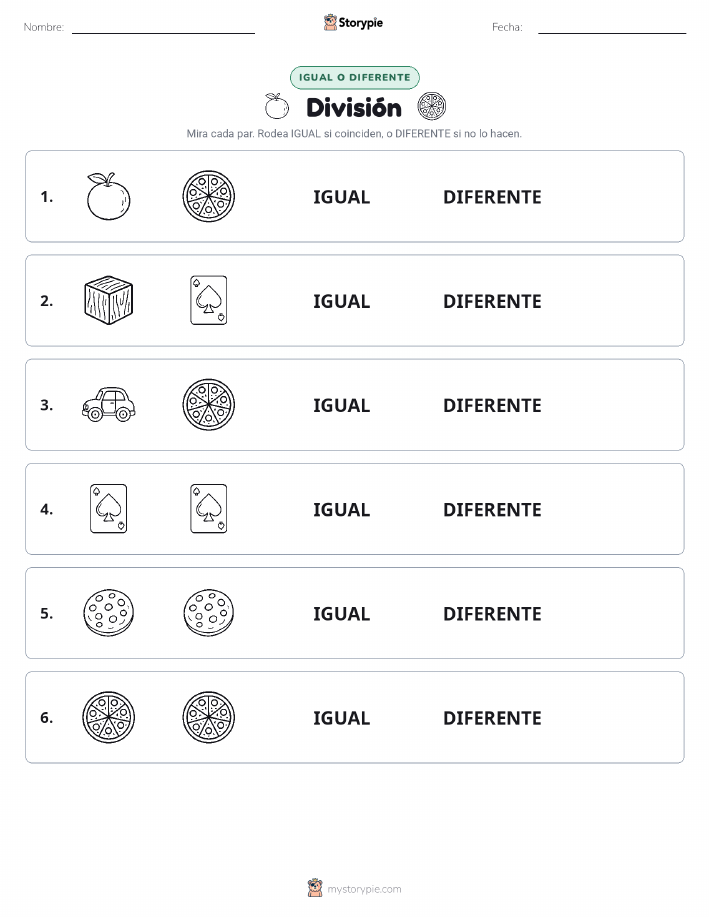The width and height of the screenshot is (709, 917).
Task: Click the orange fruit in row 1
Action: click(x=108, y=196)
